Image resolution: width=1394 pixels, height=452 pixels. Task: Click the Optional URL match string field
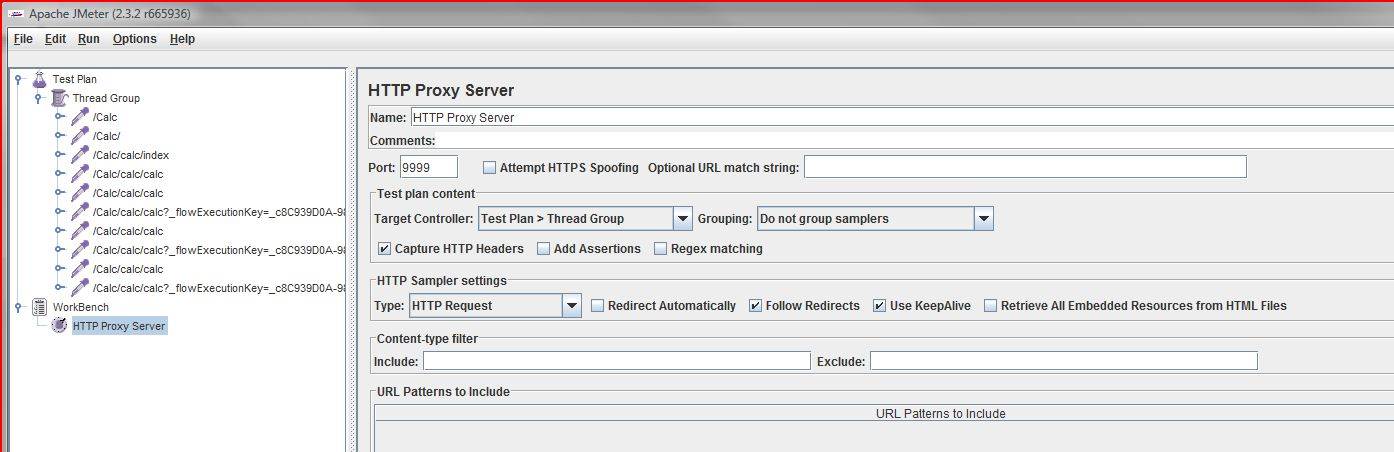[1025, 167]
